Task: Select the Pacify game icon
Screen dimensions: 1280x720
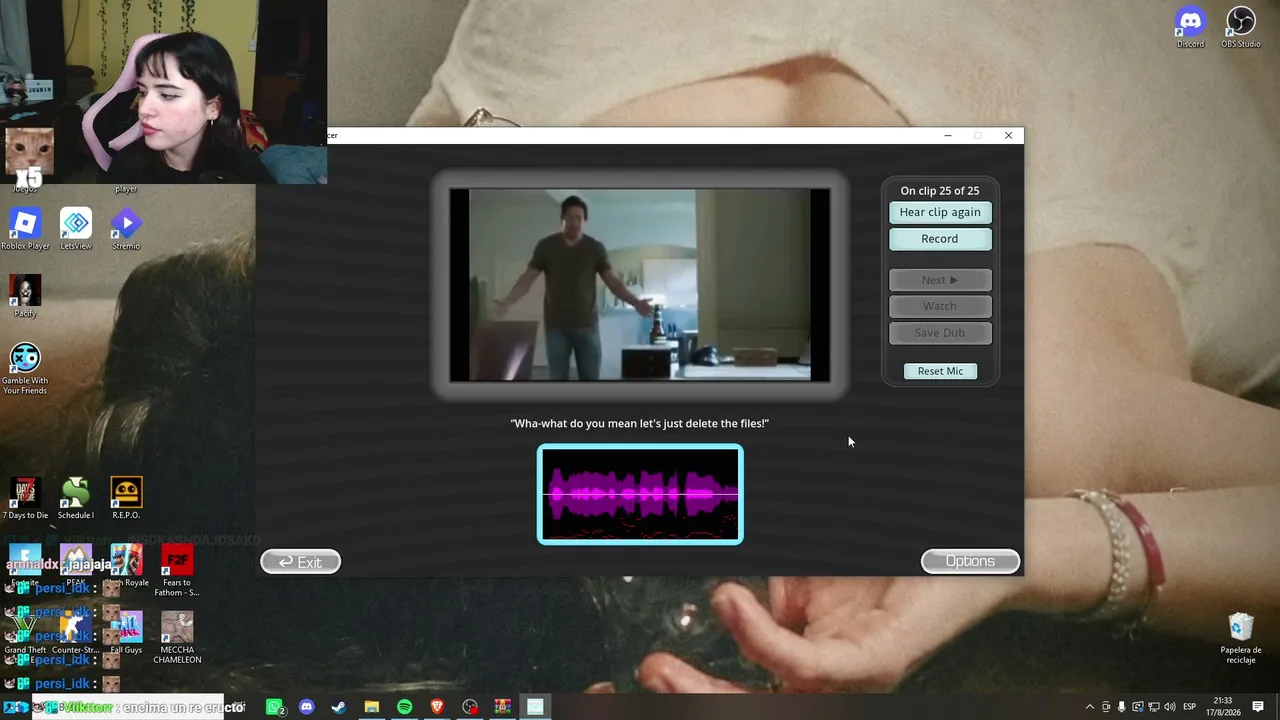Action: pos(25,296)
